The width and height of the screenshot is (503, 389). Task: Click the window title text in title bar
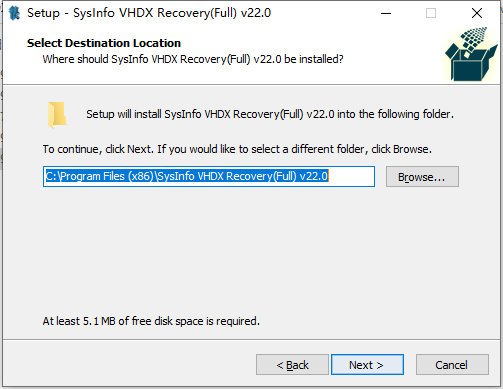pos(149,13)
